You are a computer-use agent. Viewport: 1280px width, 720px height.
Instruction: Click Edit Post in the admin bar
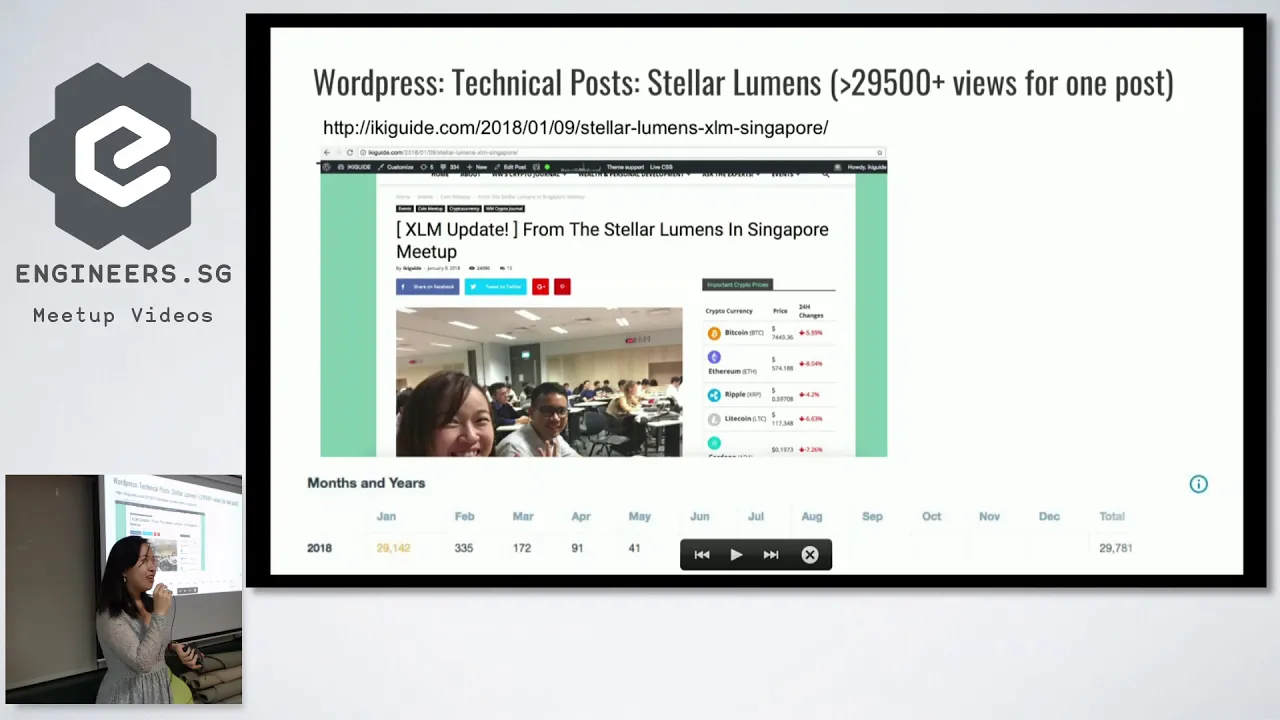pyautogui.click(x=510, y=167)
